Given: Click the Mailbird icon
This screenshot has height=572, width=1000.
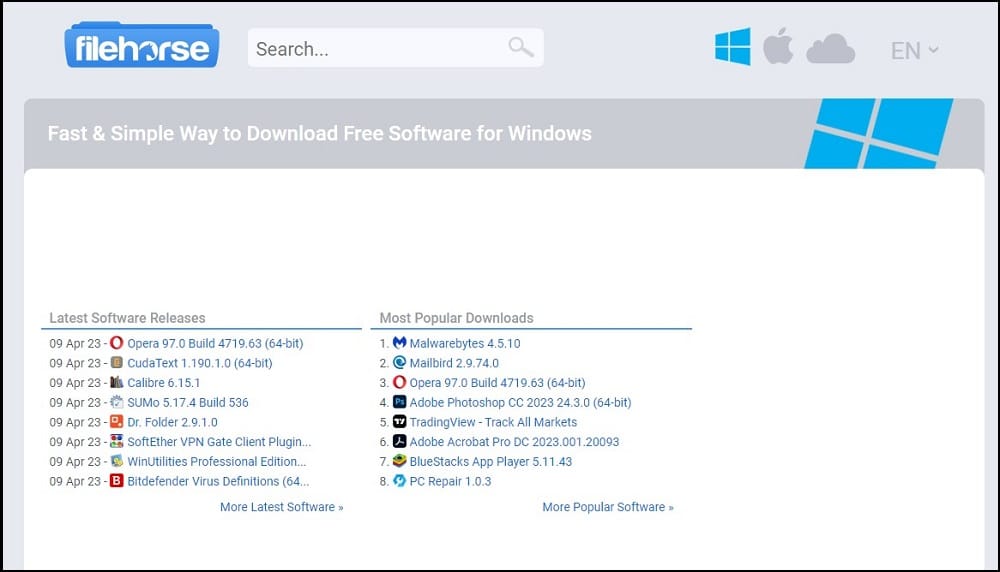Looking at the screenshot, I should point(399,363).
